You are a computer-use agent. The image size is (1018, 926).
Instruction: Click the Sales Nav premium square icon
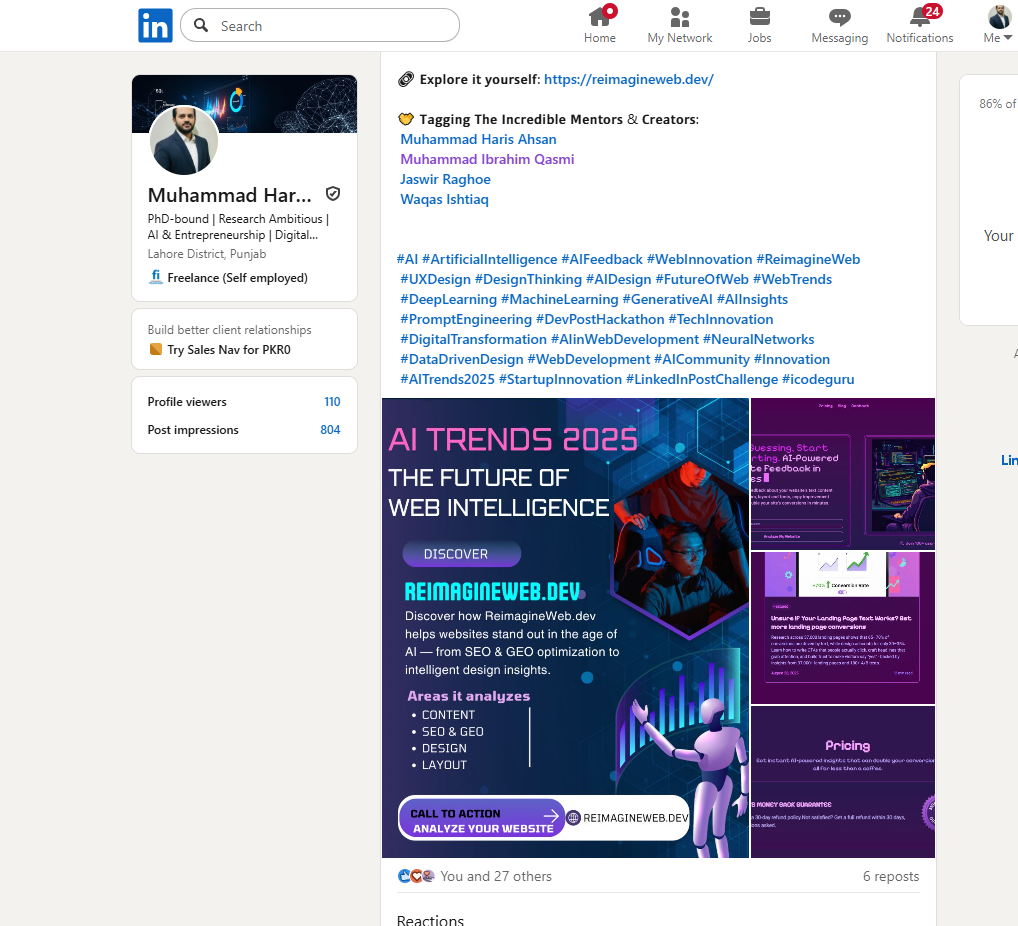coord(156,349)
